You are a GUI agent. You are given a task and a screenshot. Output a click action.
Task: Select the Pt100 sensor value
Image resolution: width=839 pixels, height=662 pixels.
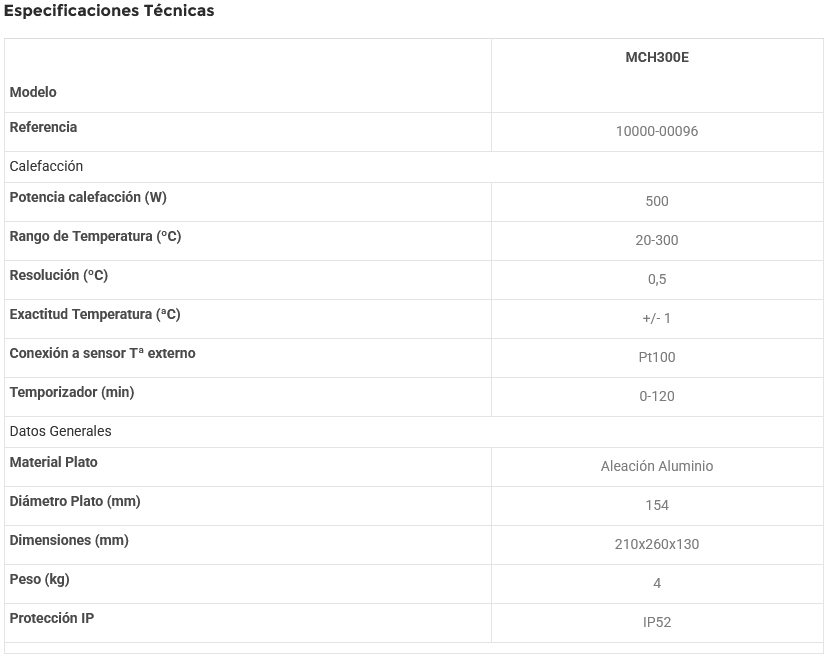point(657,357)
